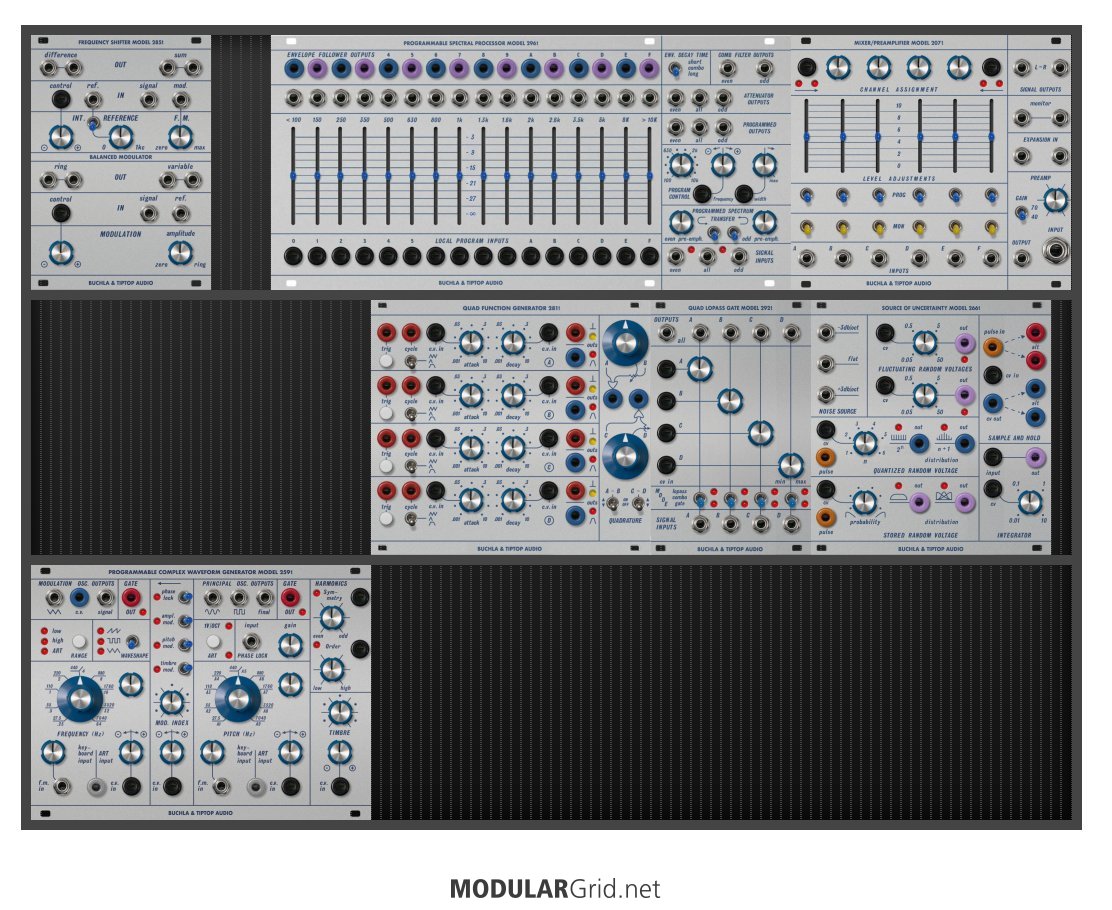
Task: Click the MOD. INDEX knob
Action: pos(172,702)
